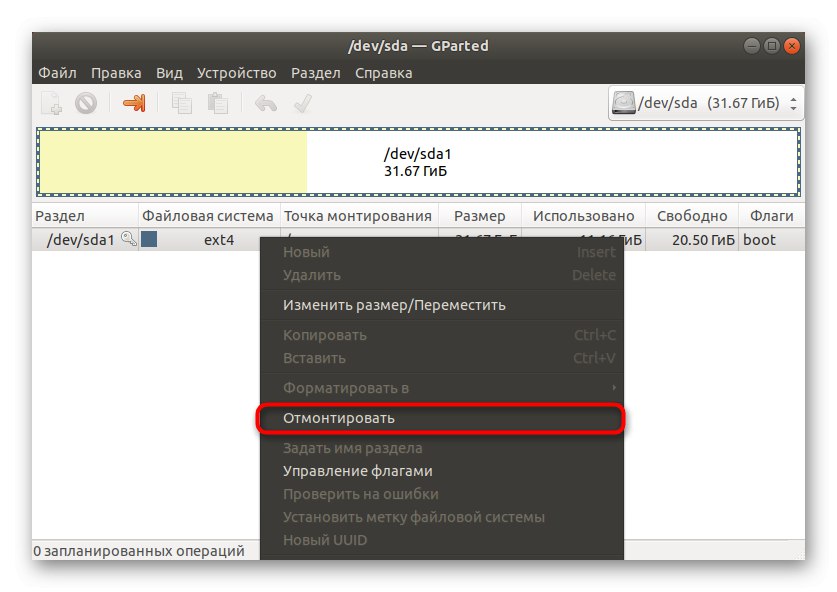Click the orange Resize/Move toolbar icon
This screenshot has height=592, width=837.
click(x=134, y=103)
